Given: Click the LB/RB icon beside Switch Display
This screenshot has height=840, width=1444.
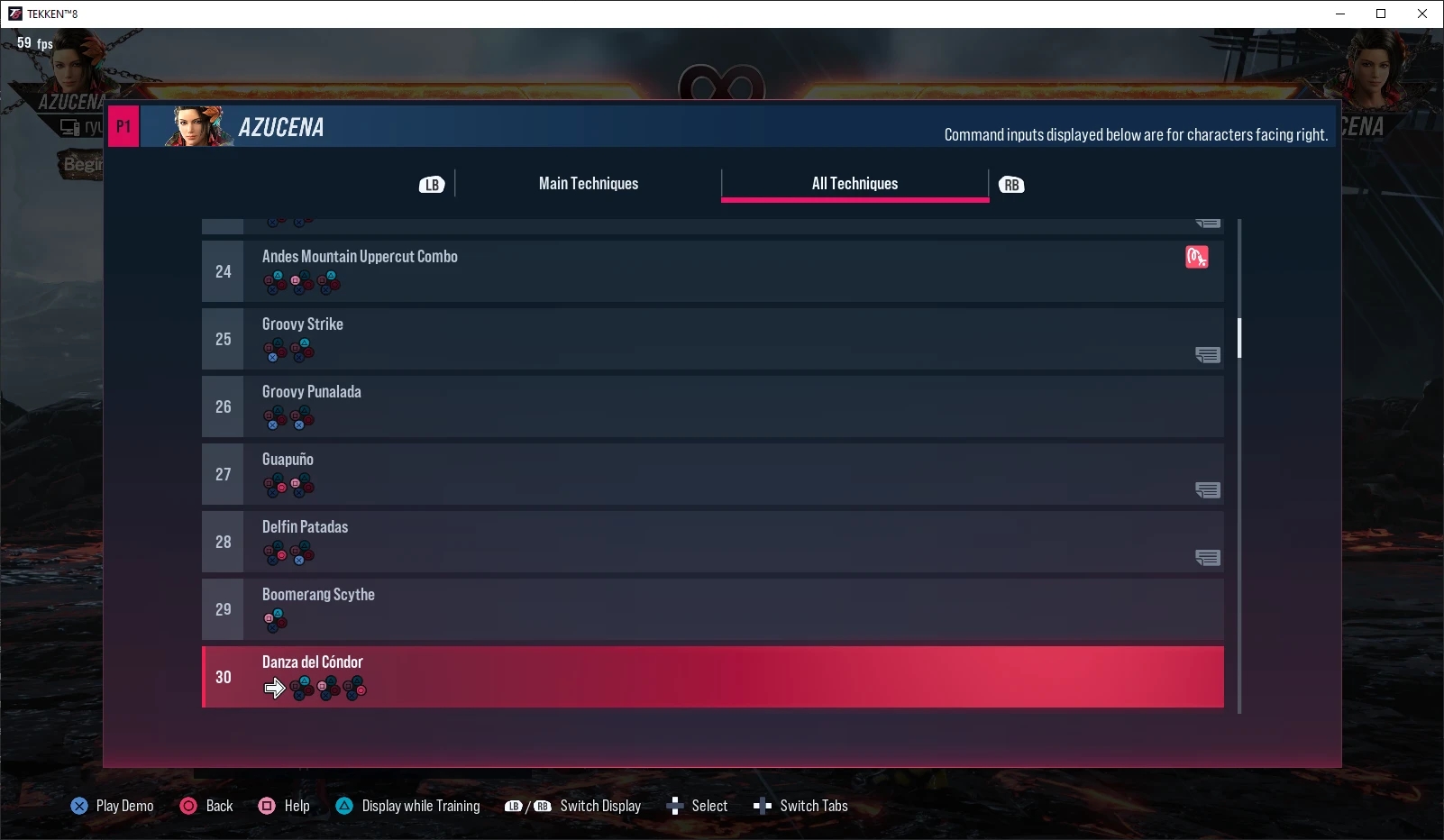Looking at the screenshot, I should click(528, 806).
